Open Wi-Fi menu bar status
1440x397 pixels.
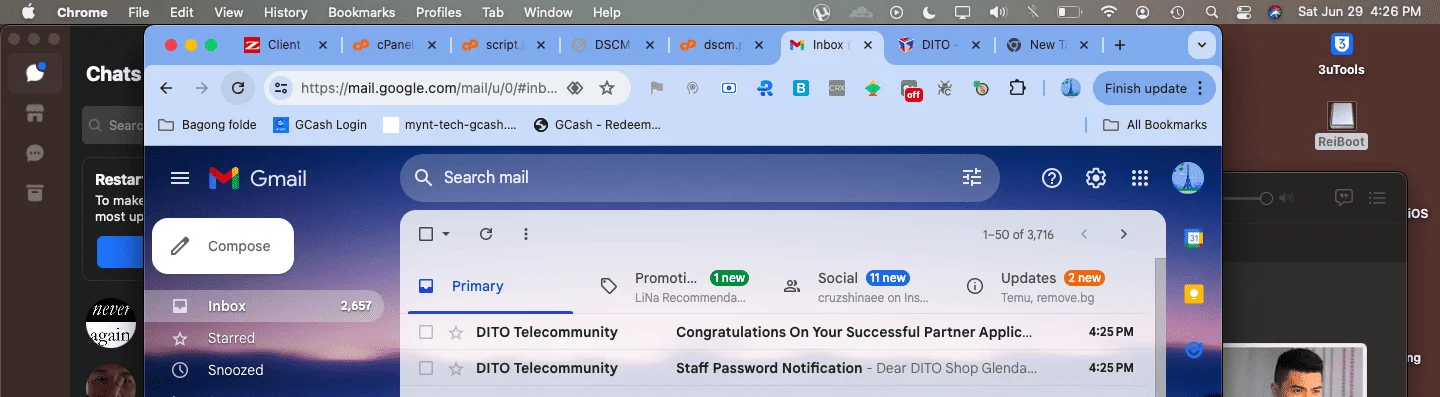tap(1108, 12)
